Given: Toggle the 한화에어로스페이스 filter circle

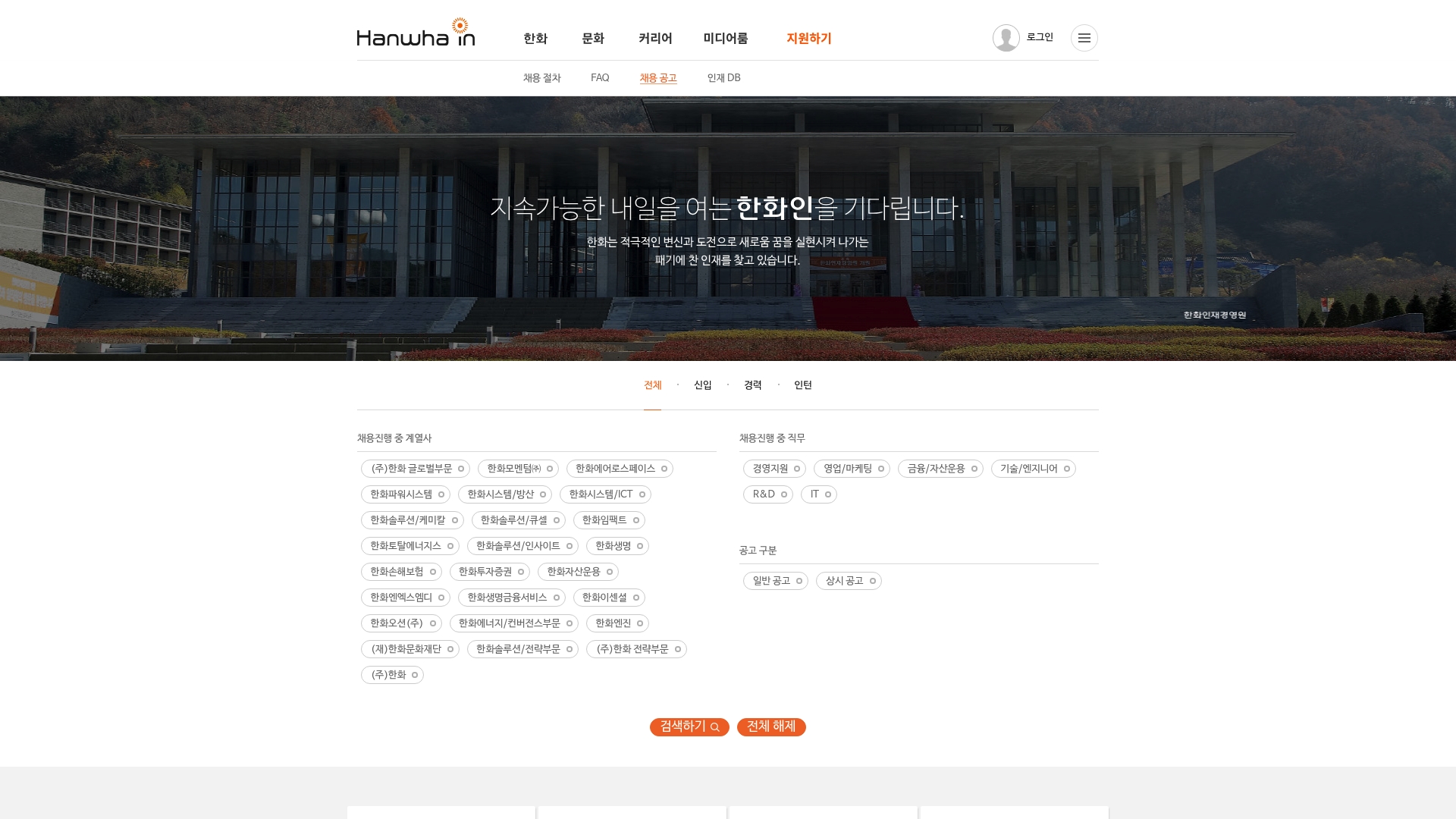Looking at the screenshot, I should click(x=664, y=469).
